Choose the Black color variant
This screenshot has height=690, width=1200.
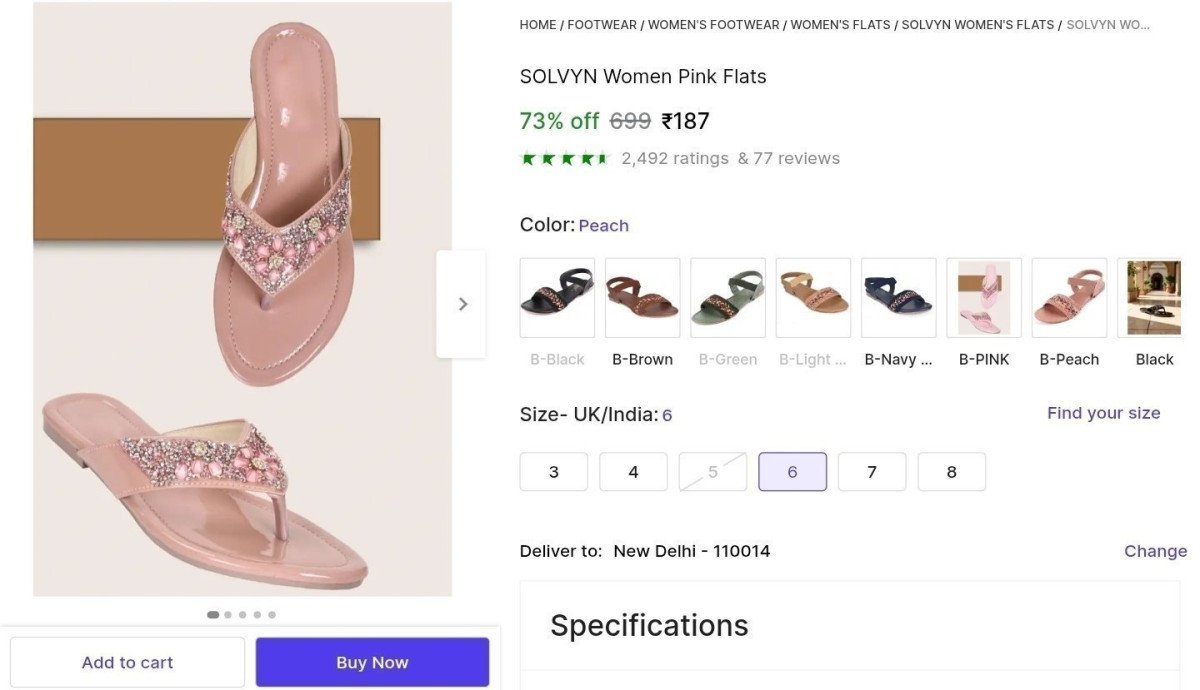coord(1152,297)
